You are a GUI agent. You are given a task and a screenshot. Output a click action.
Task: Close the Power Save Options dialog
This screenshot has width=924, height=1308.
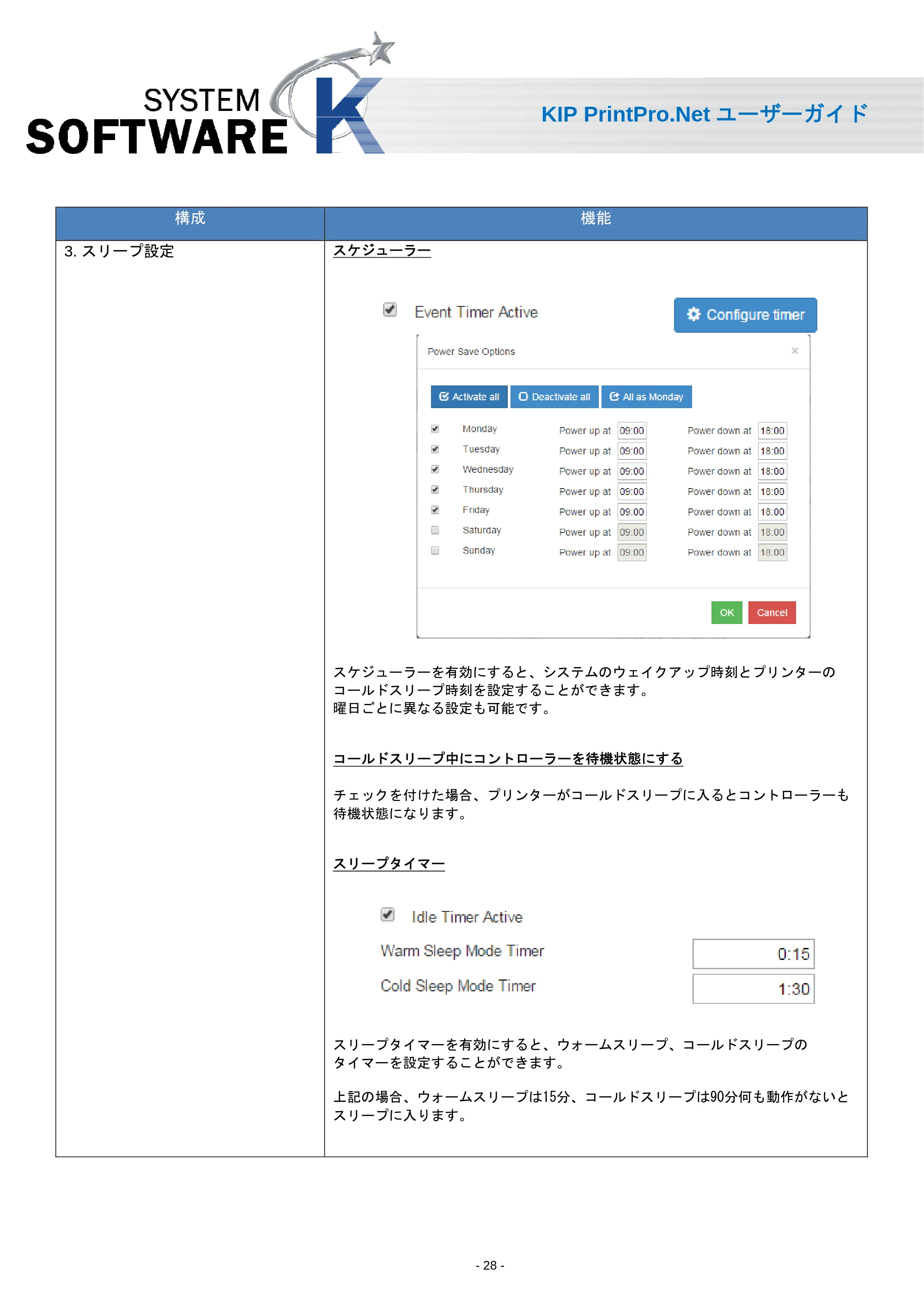click(x=794, y=351)
